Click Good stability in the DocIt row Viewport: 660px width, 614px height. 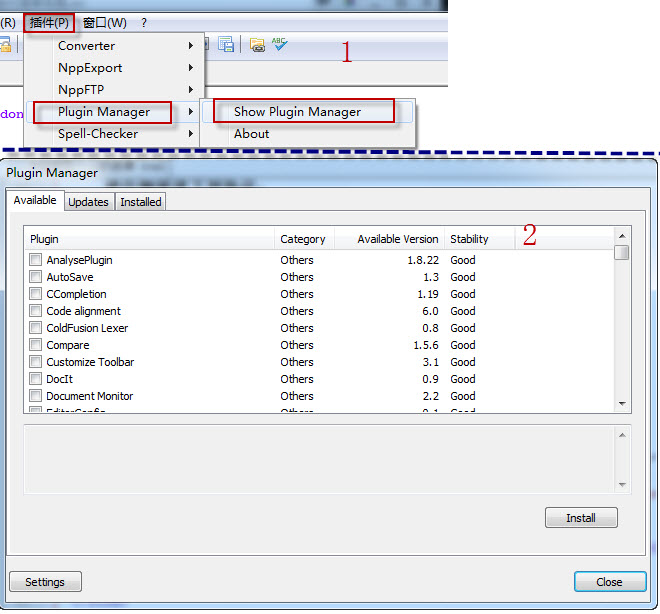pos(463,379)
